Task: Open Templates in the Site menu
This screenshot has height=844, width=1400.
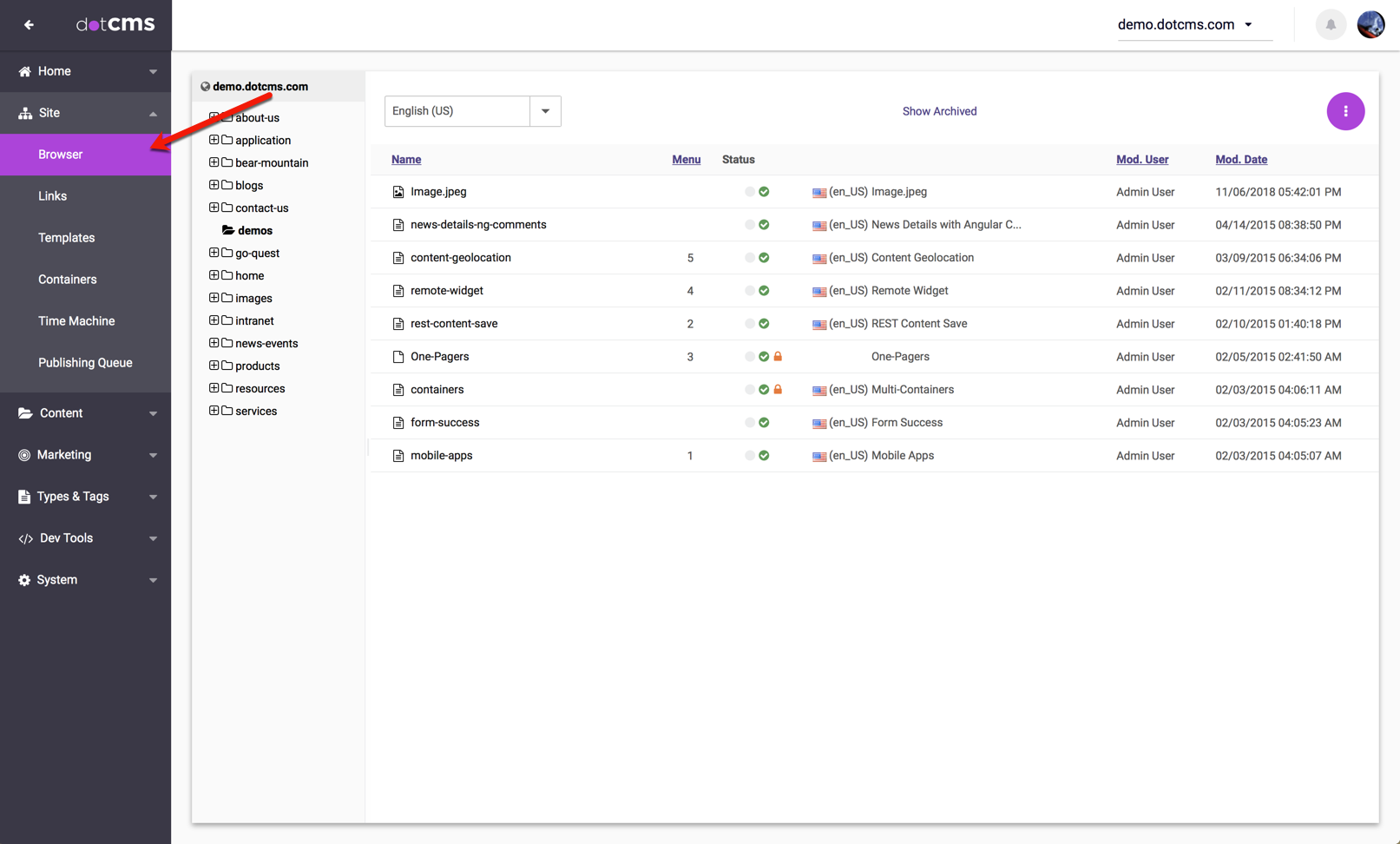Action: (67, 238)
